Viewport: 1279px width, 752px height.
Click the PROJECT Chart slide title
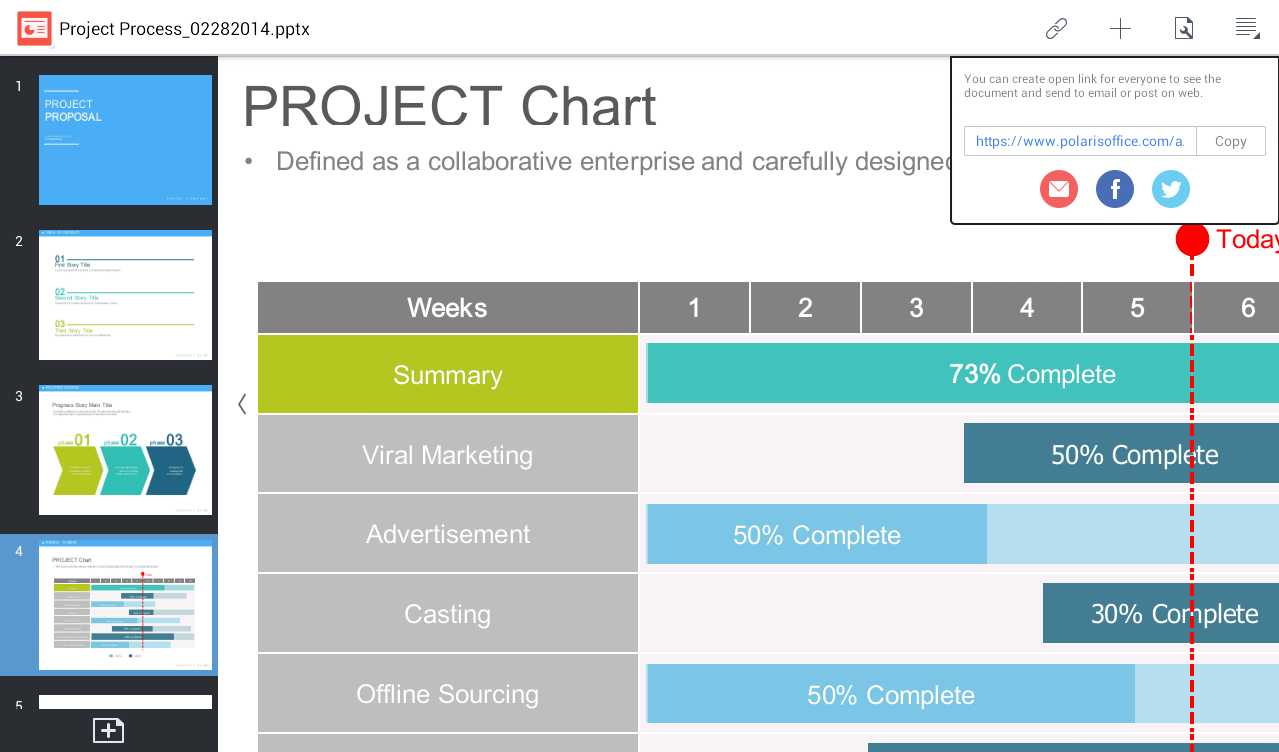click(x=449, y=107)
